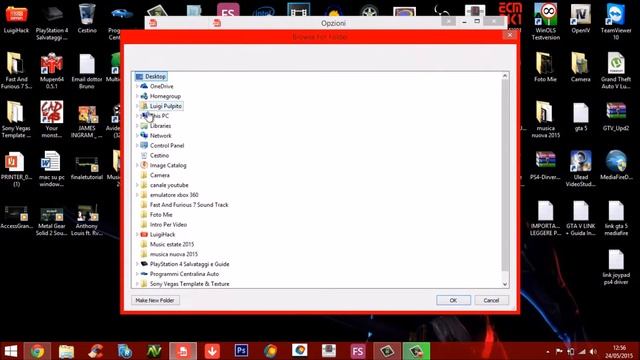The width and height of the screenshot is (640, 360).
Task: Open the pink FS app on the taskbar
Action: (358, 351)
